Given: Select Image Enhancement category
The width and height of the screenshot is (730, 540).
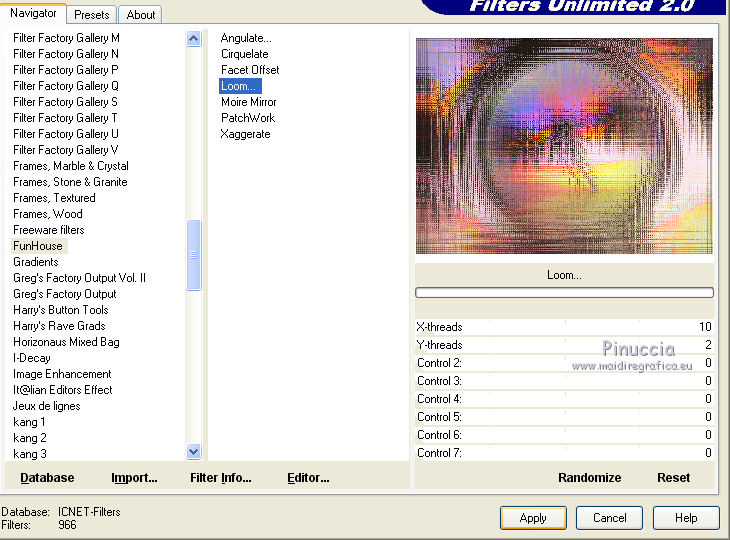Looking at the screenshot, I should [x=62, y=374].
